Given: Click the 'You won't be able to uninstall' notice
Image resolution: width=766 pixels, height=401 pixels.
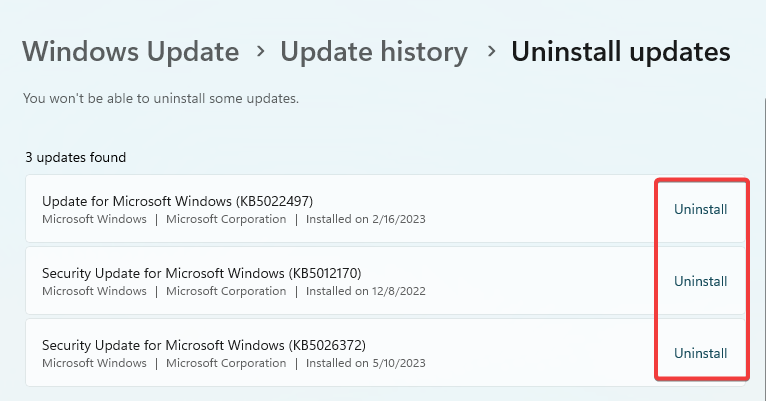Looking at the screenshot, I should coord(160,99).
